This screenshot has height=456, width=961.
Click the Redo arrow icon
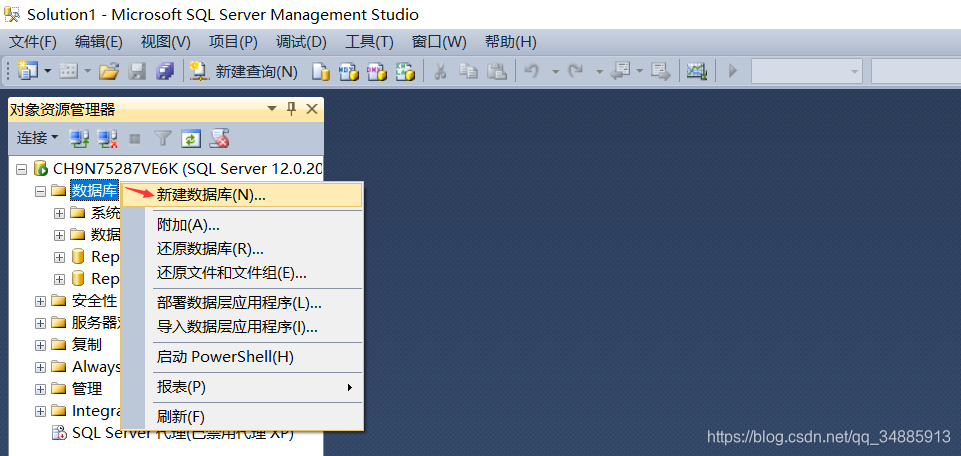click(x=575, y=71)
